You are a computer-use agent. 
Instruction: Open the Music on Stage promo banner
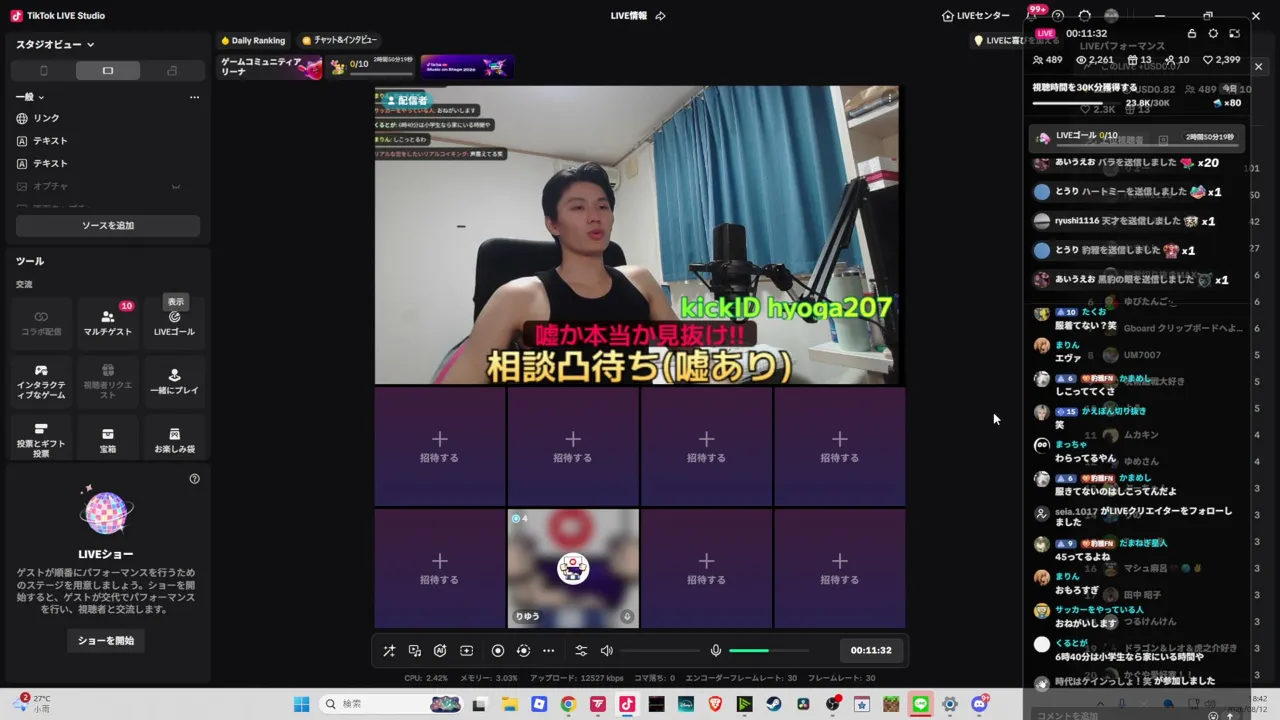pos(467,67)
